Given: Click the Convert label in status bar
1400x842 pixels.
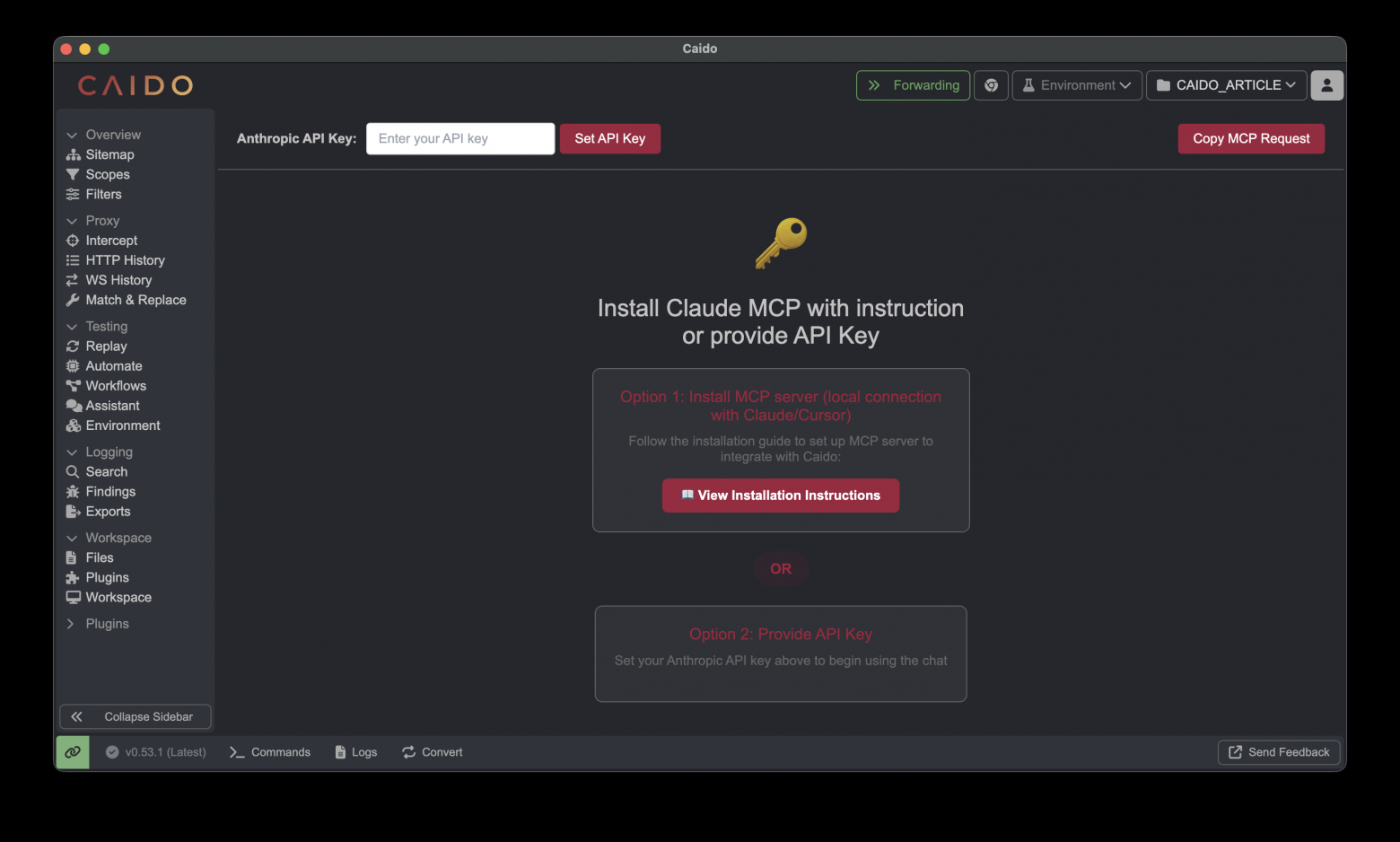Looking at the screenshot, I should tap(442, 752).
